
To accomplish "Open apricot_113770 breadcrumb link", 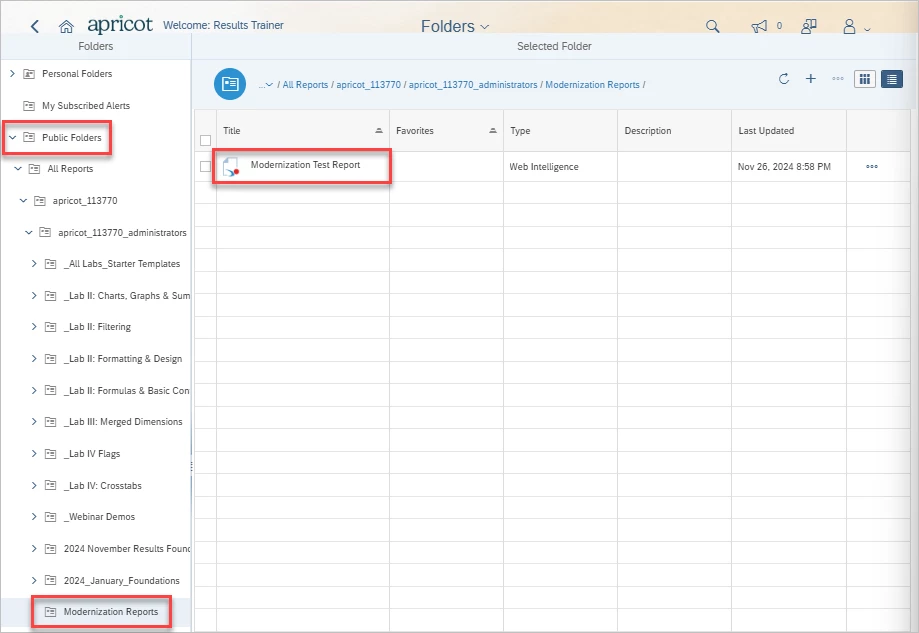I will click(x=369, y=85).
